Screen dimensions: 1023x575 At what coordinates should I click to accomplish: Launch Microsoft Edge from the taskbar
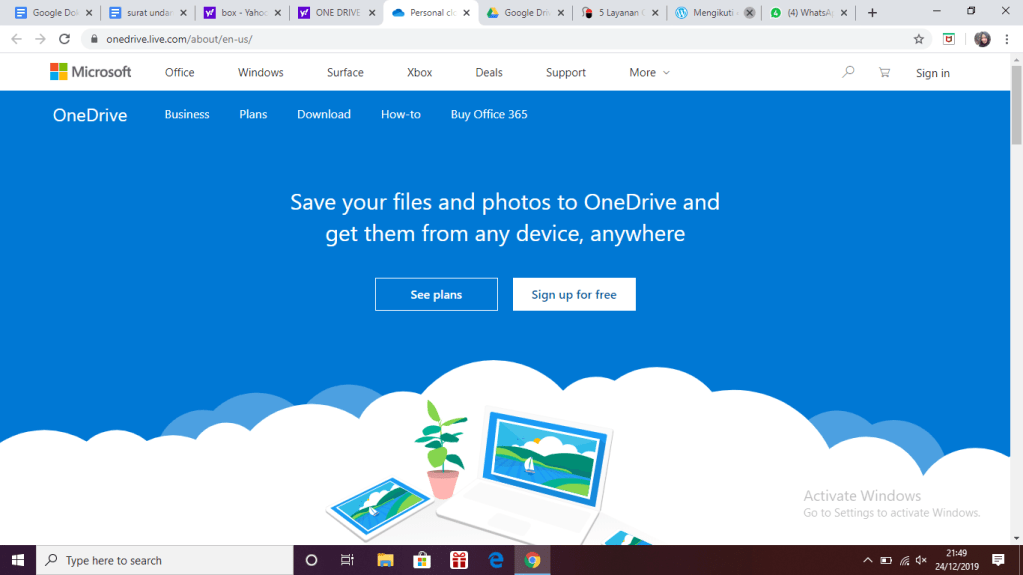495,560
